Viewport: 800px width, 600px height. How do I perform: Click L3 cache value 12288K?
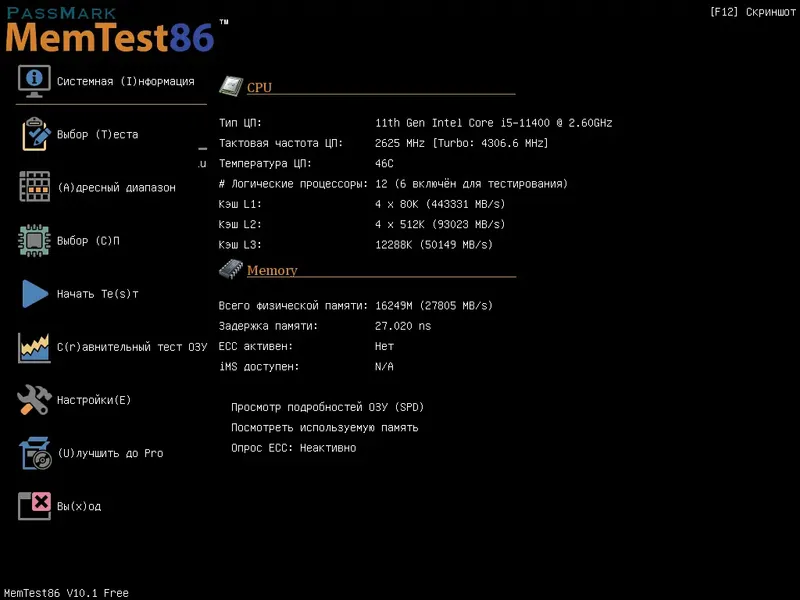434,245
